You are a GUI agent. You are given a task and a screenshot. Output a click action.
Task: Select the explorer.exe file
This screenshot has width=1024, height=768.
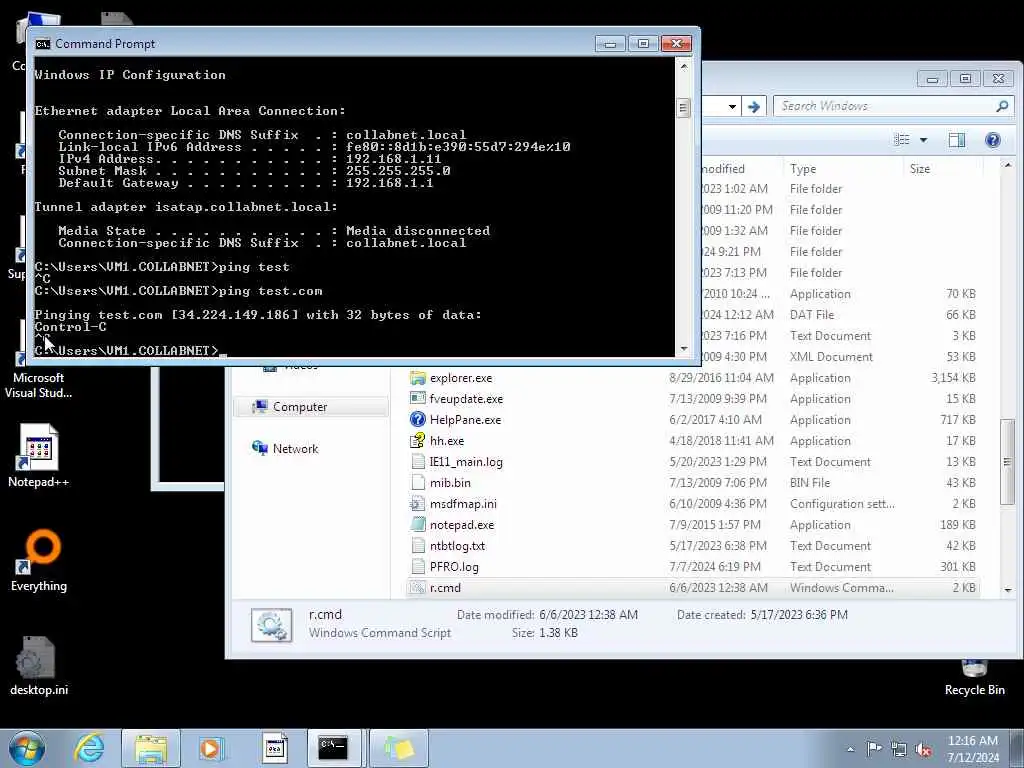tap(461, 378)
